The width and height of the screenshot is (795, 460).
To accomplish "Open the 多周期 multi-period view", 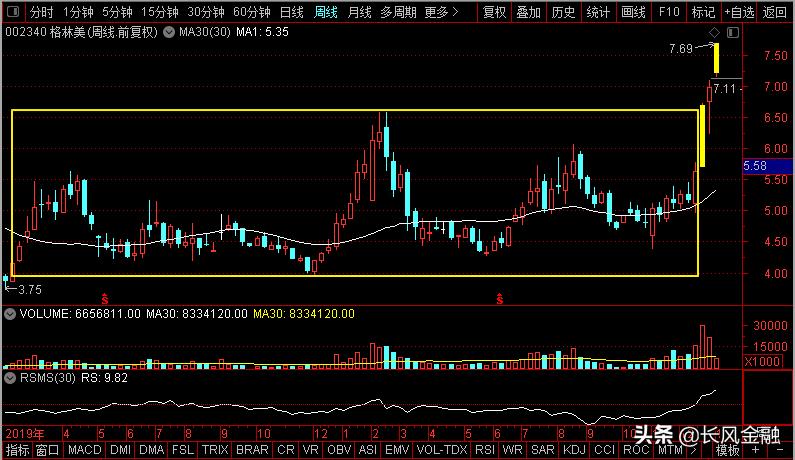I will coord(399,12).
